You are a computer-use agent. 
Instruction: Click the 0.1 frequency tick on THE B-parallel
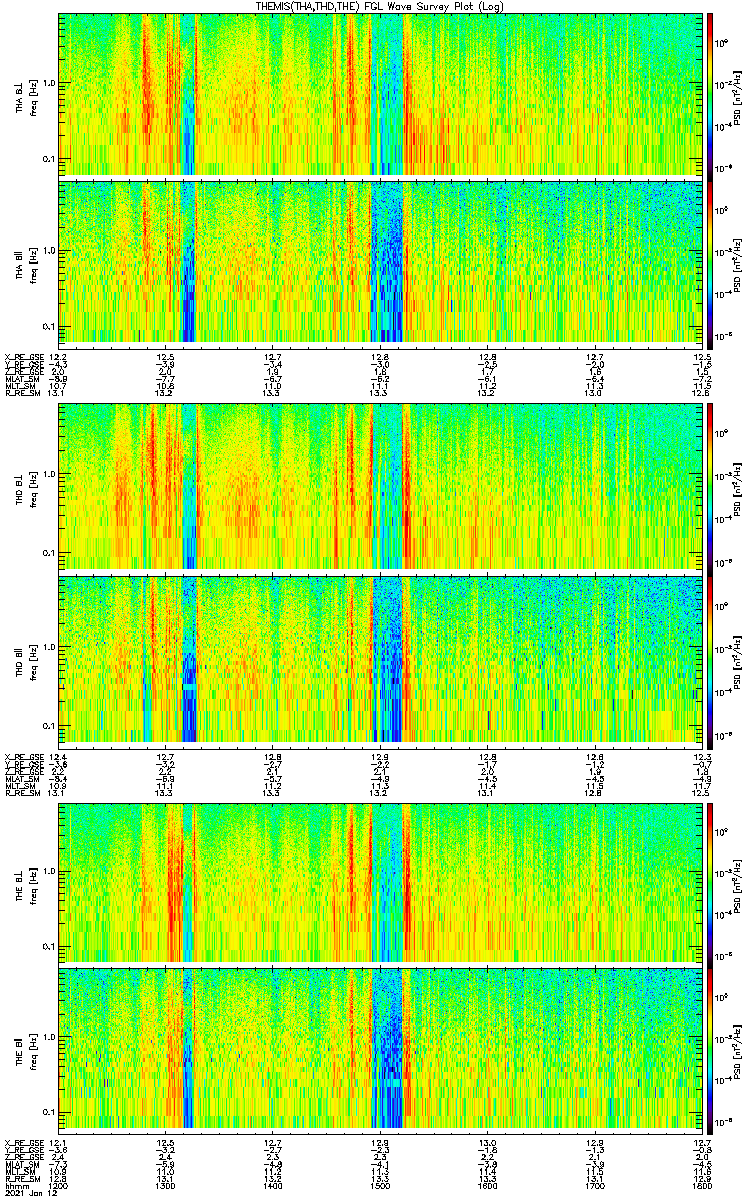click(49, 1112)
